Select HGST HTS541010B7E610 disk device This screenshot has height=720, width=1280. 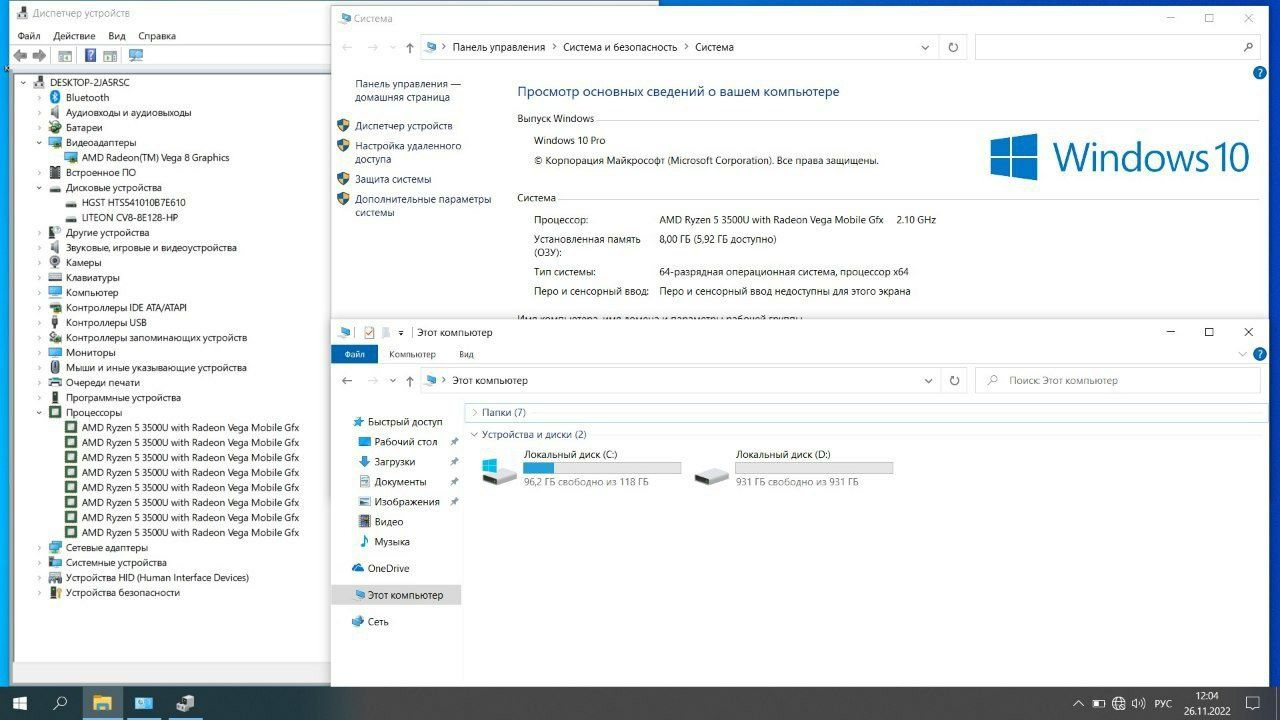133,203
